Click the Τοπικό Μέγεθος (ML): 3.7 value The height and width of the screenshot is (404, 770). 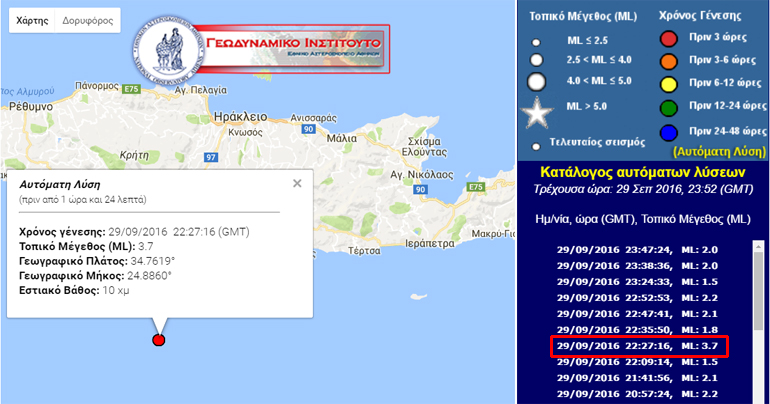point(146,246)
